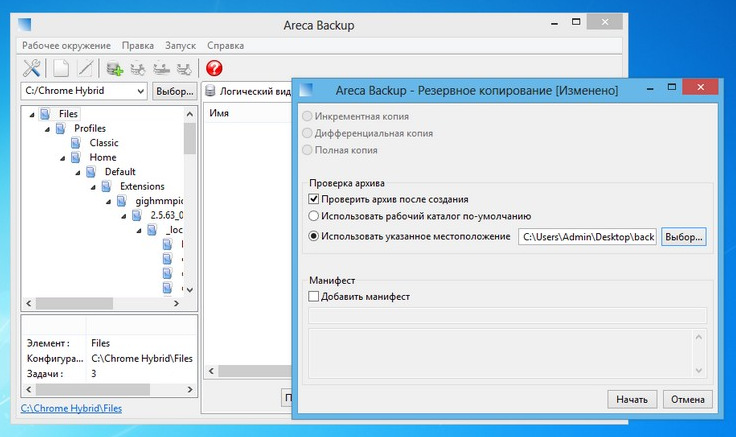The width and height of the screenshot is (736, 437).
Task: Uncheck Проверить архив после создания
Action: coord(314,199)
